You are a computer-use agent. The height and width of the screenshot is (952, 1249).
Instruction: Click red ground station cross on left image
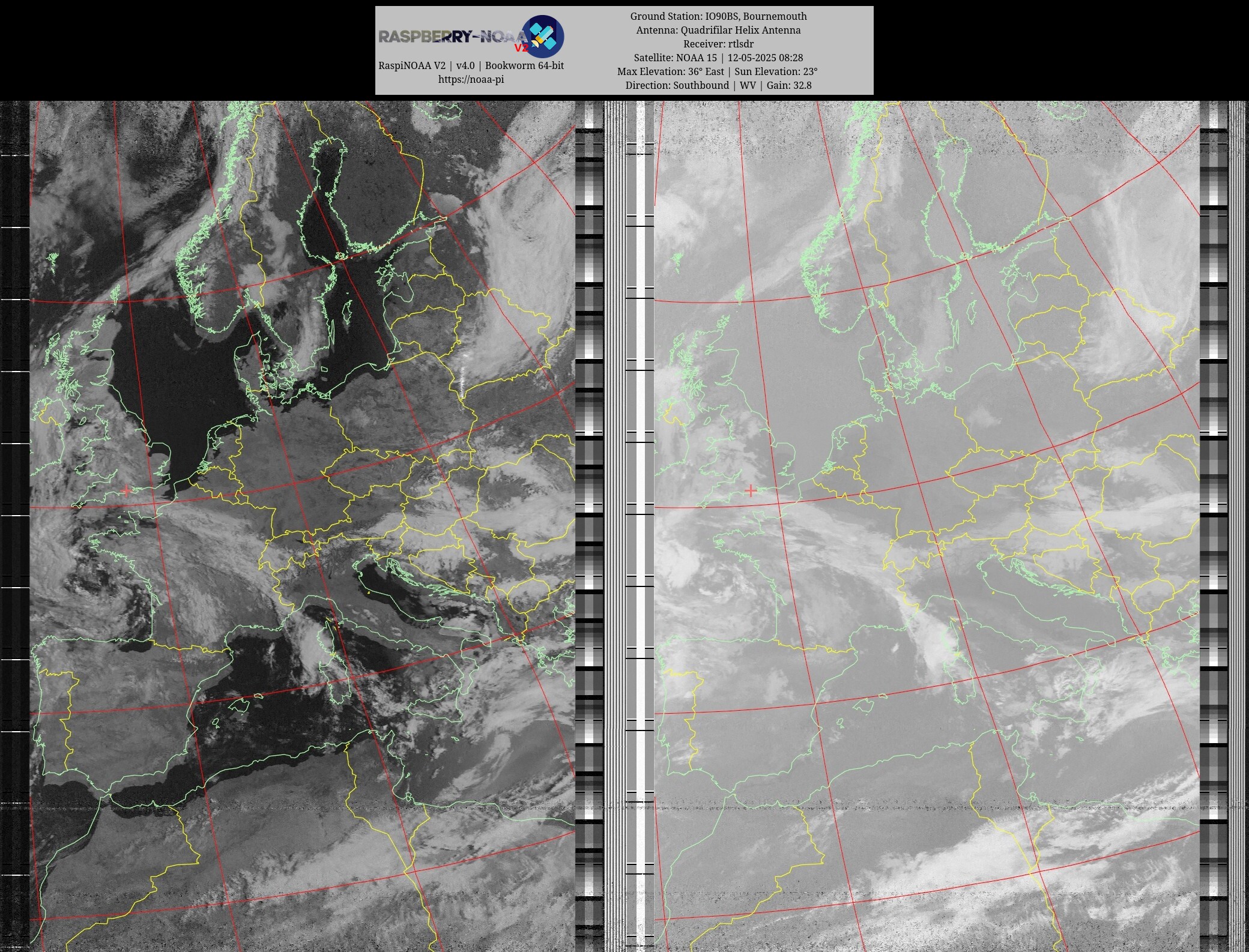[126, 491]
